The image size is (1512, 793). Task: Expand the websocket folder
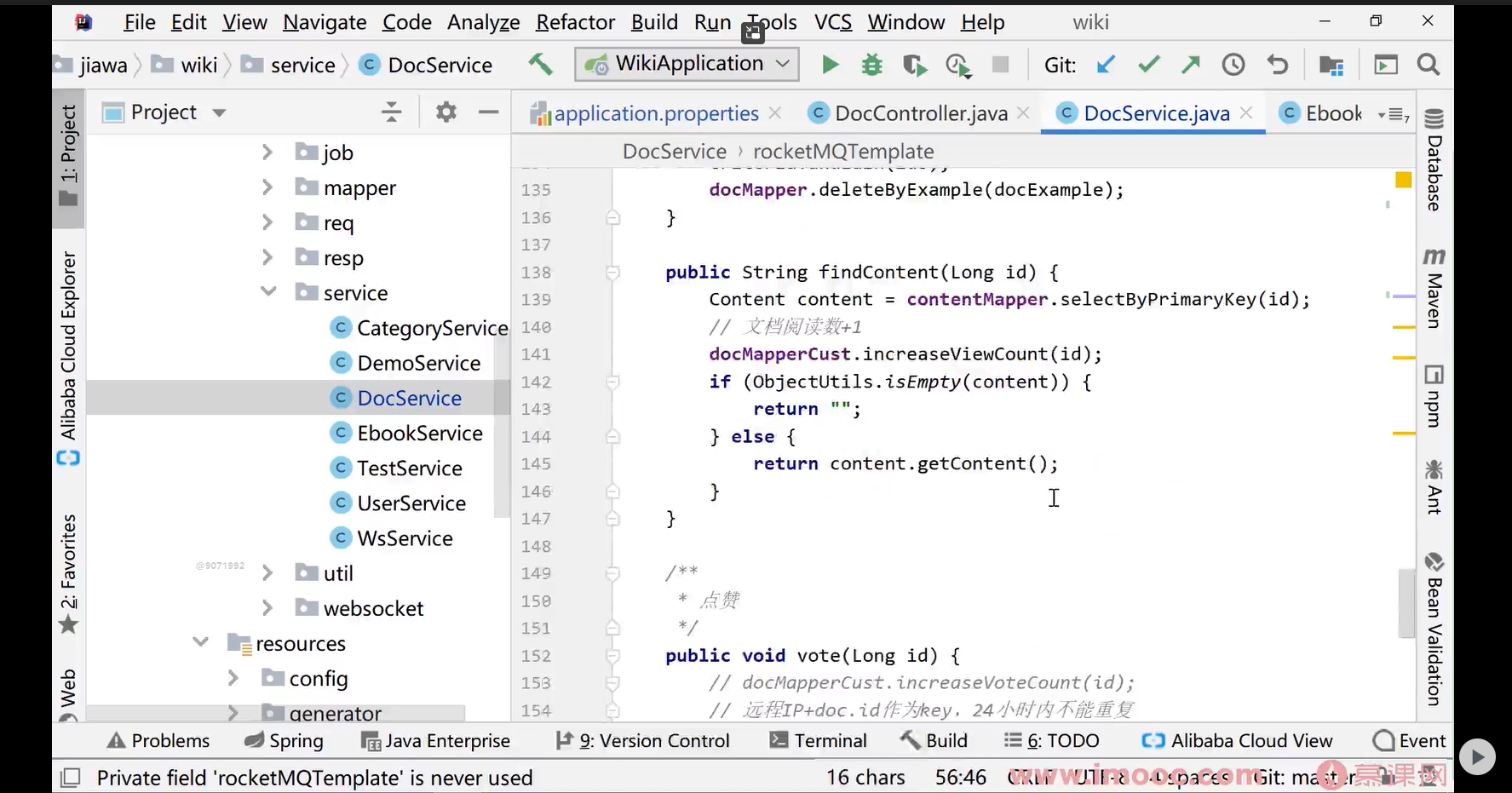pos(267,607)
